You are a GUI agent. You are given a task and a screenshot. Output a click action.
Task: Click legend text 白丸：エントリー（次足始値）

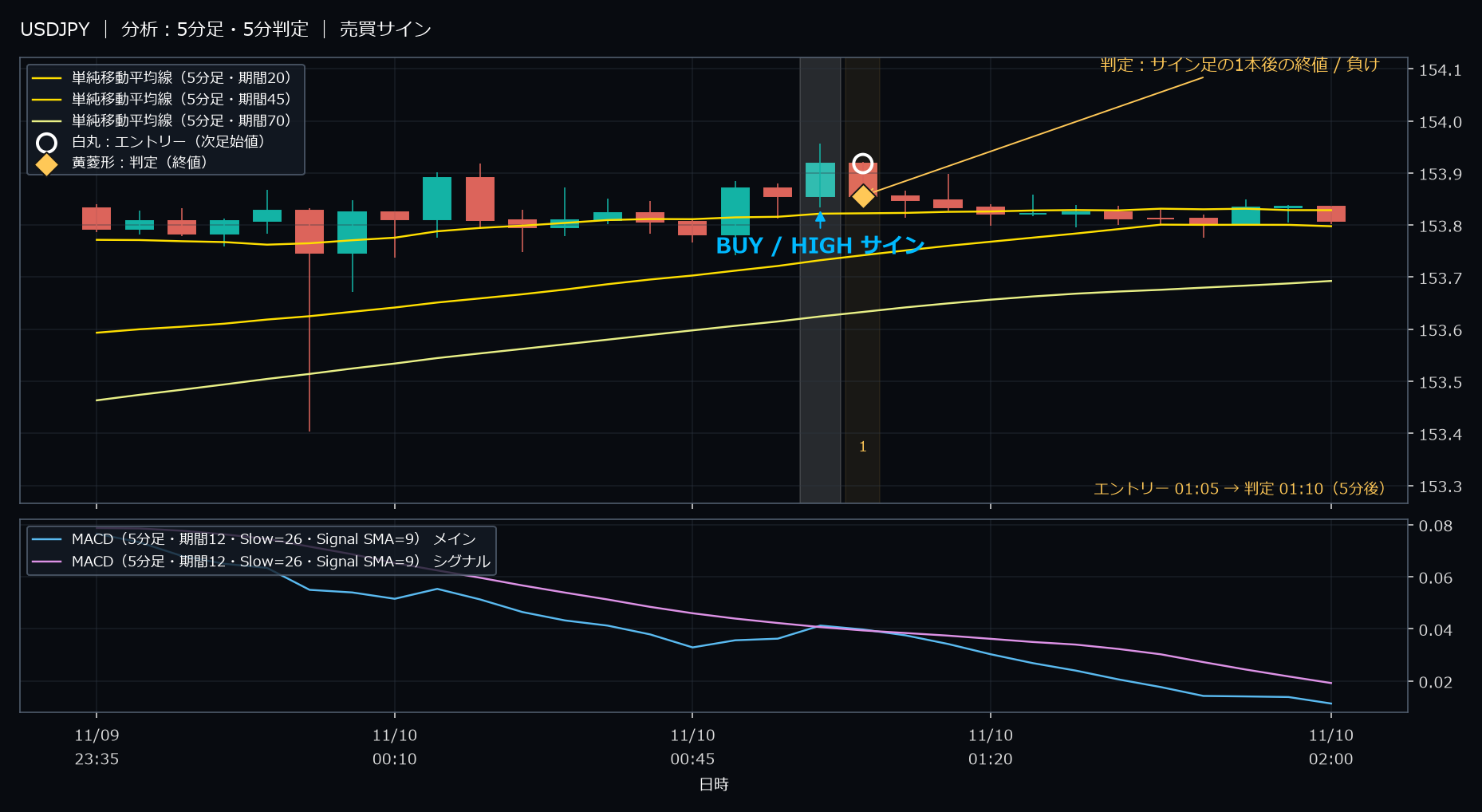[168, 141]
